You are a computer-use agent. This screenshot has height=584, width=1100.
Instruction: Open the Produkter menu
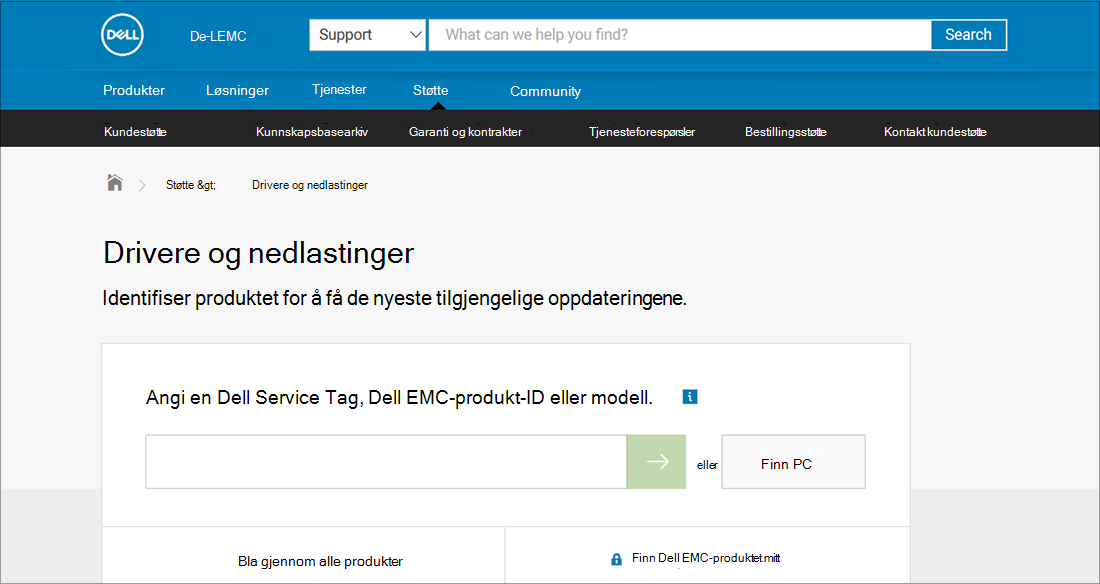[x=134, y=90]
